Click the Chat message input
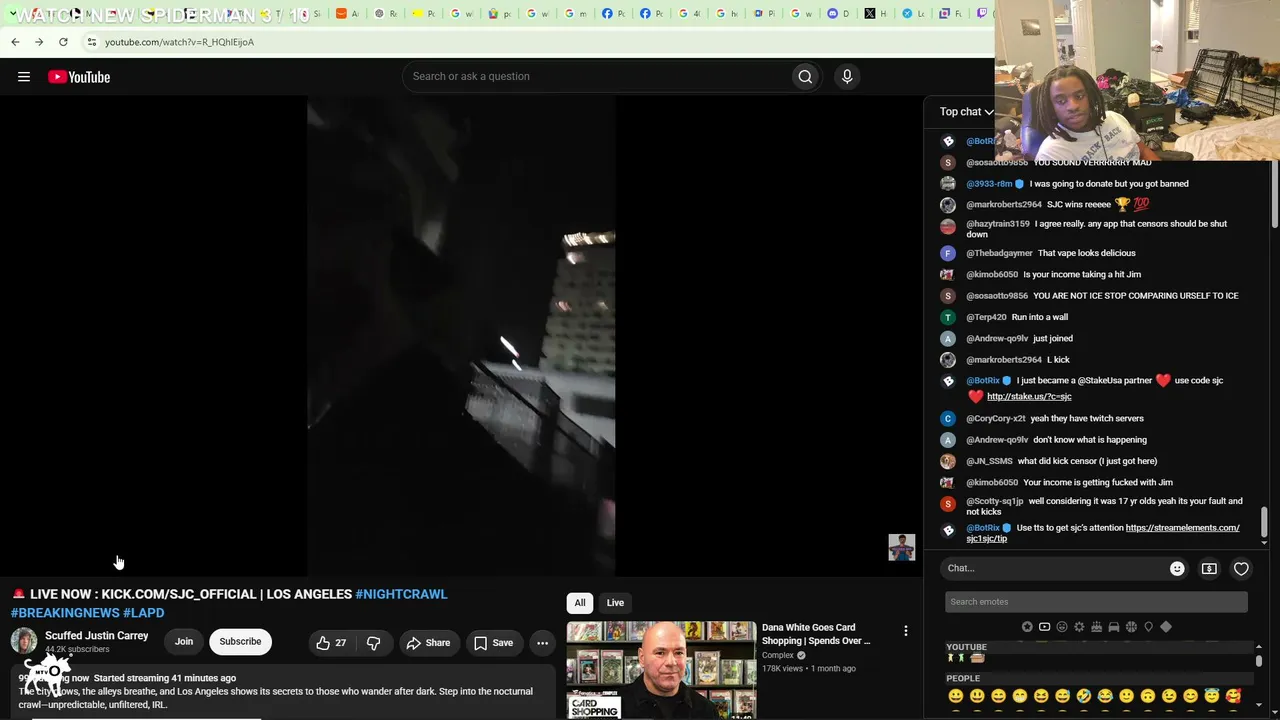Screen dimensions: 1280x720 [1055, 568]
